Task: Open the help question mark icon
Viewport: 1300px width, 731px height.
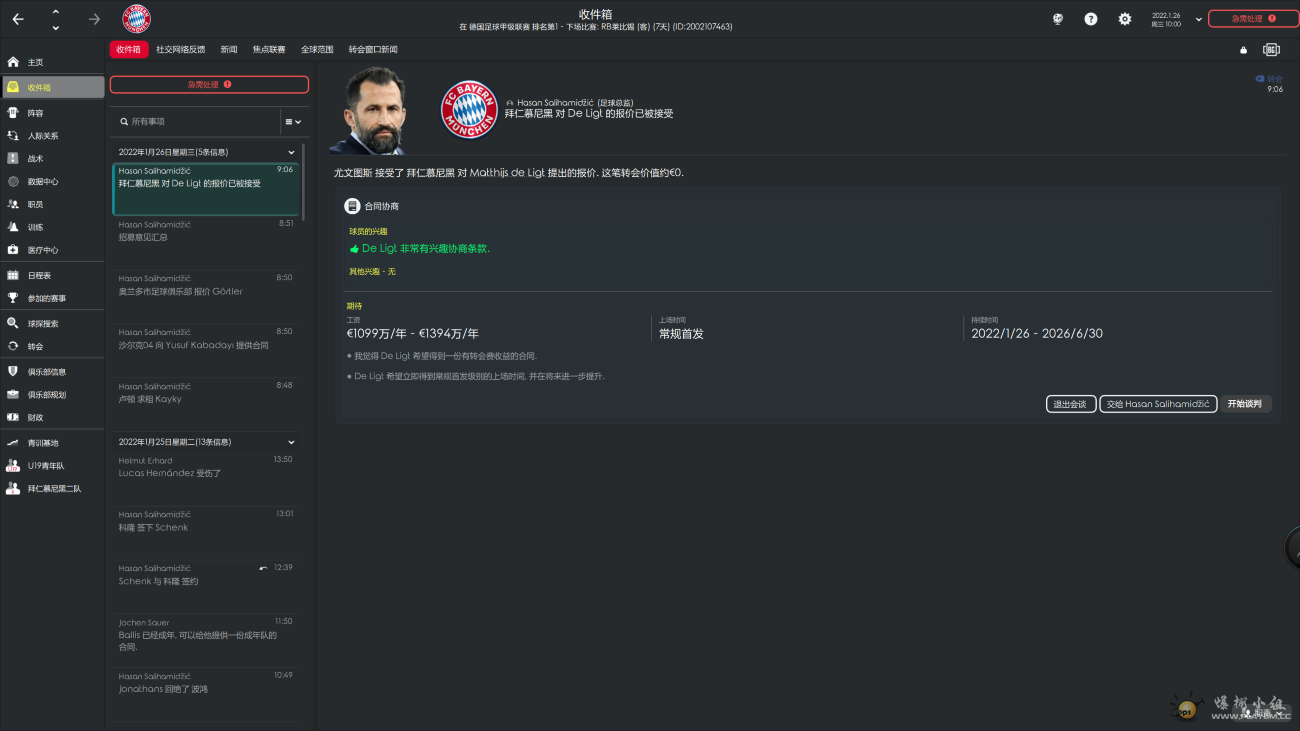Action: coord(1091,19)
